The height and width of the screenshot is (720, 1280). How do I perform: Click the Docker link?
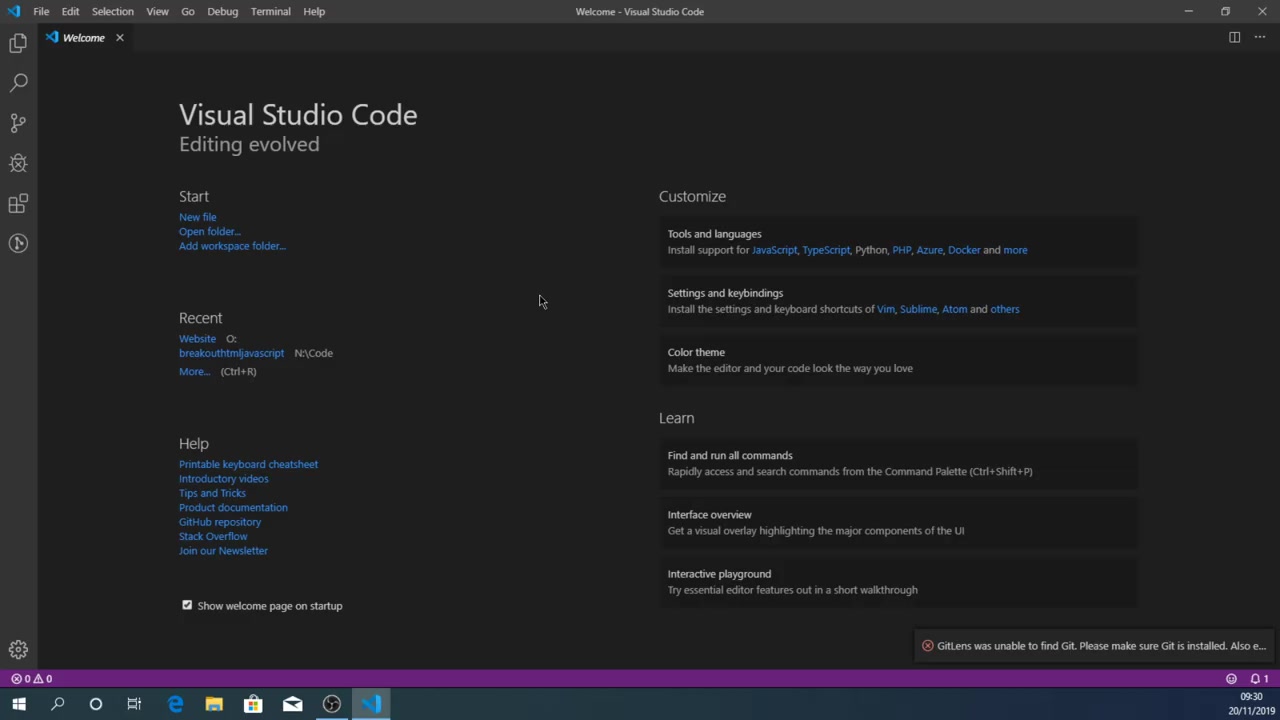(964, 250)
